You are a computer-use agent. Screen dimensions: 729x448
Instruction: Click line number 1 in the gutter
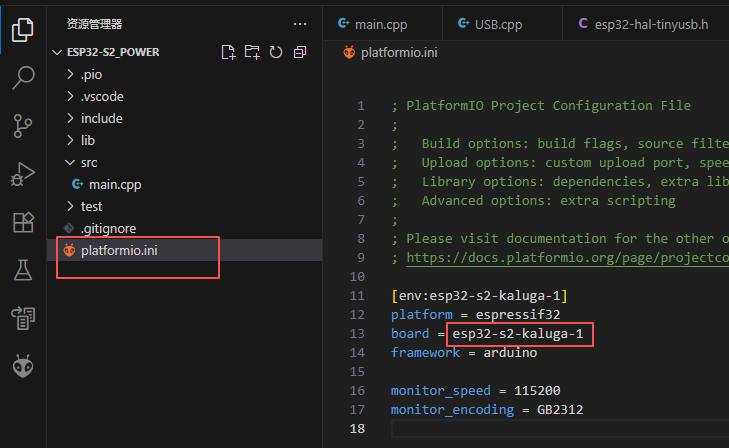361,105
